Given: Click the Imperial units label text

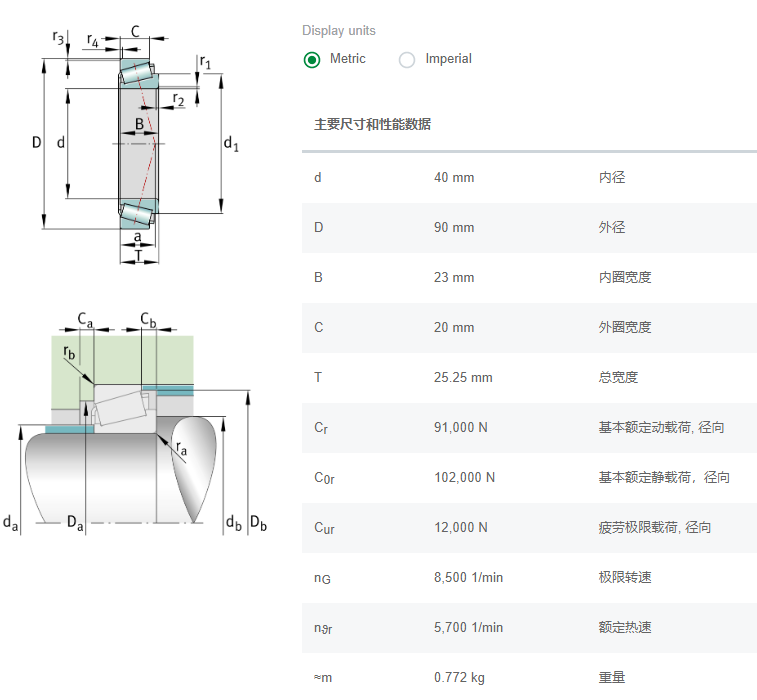Looking at the screenshot, I should (x=448, y=59).
